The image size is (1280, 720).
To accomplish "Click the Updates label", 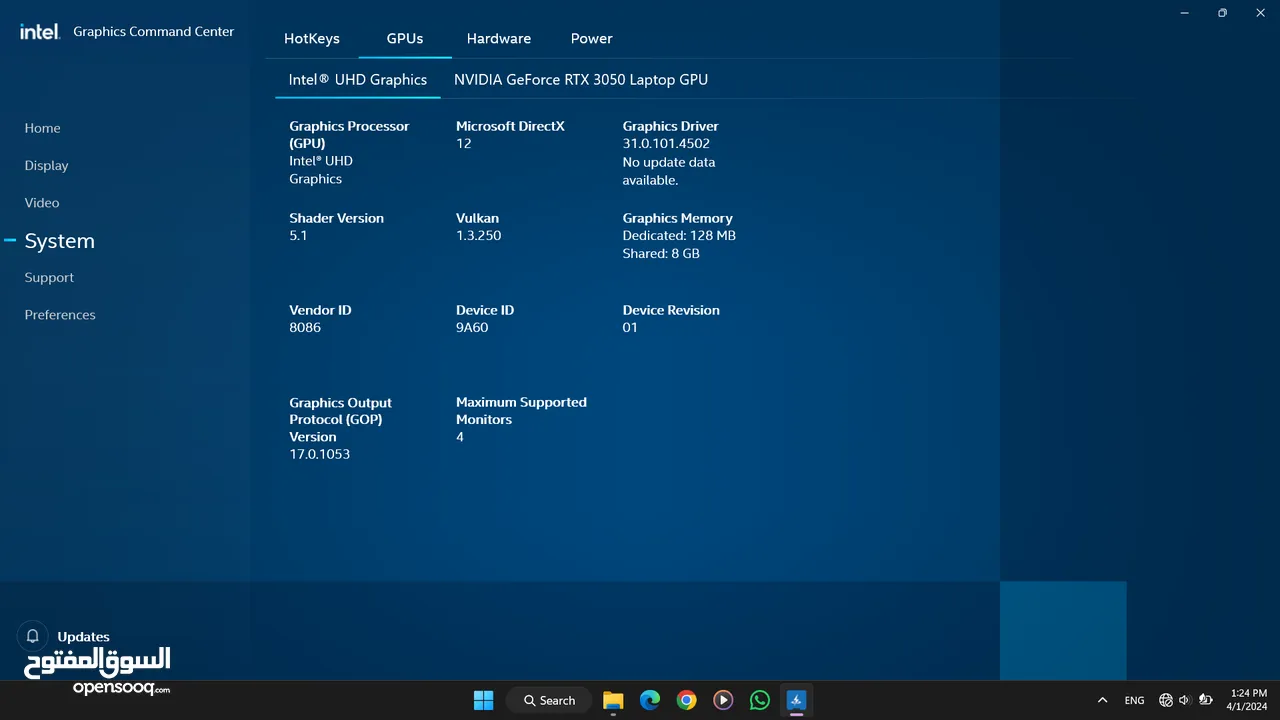I will tap(83, 636).
